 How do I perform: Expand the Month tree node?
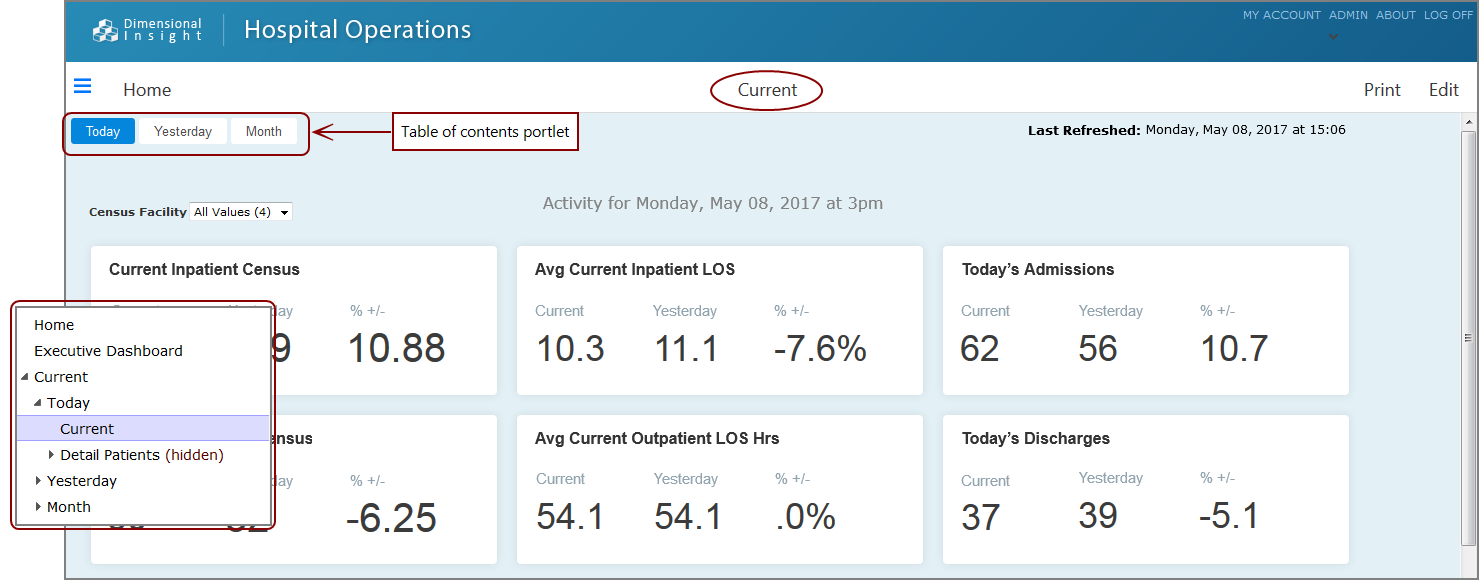(38, 507)
